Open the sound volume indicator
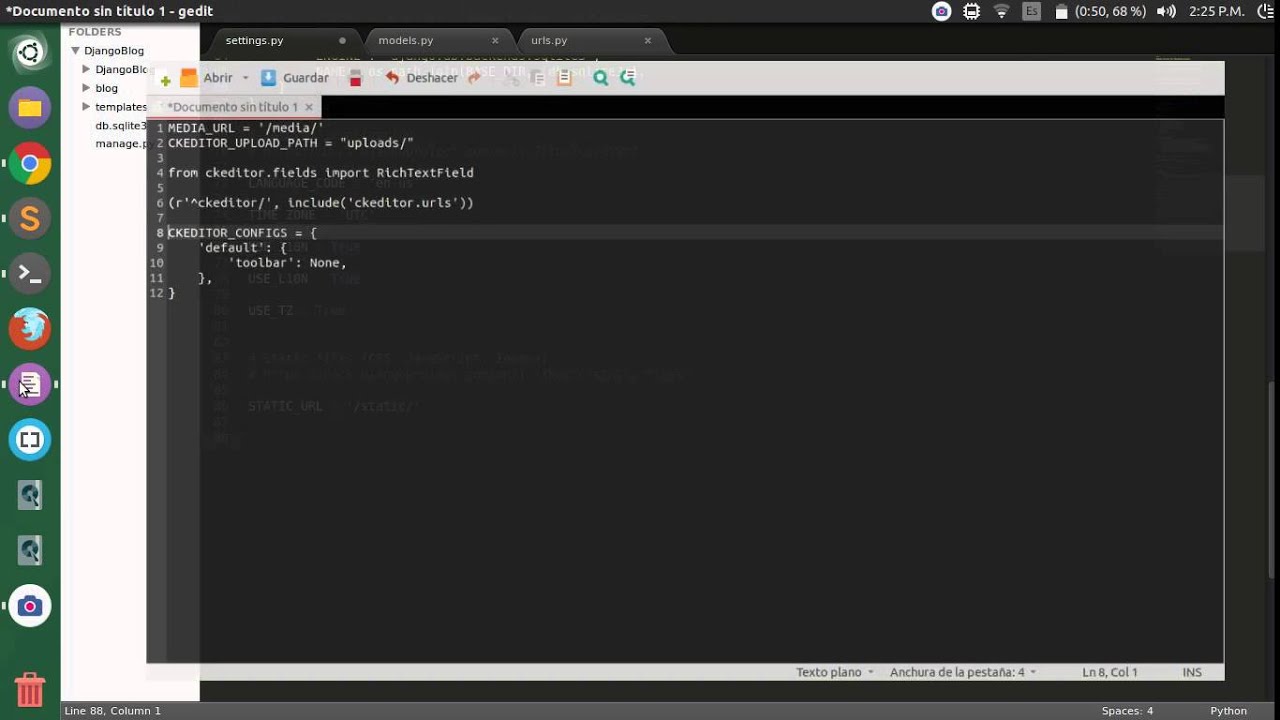Viewport: 1280px width, 720px height. (x=1166, y=11)
